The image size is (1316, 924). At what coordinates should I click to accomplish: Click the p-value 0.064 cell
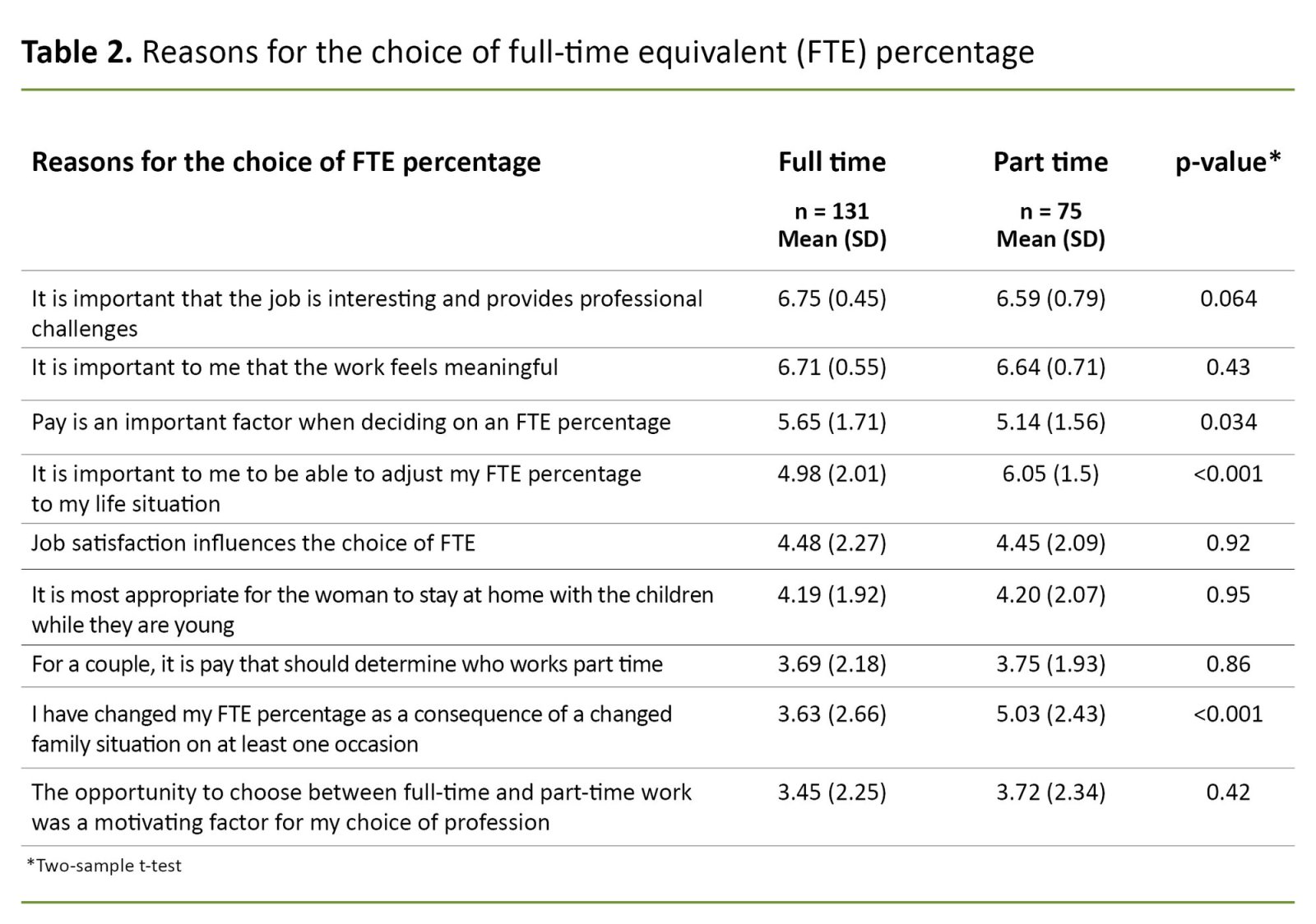click(1228, 298)
